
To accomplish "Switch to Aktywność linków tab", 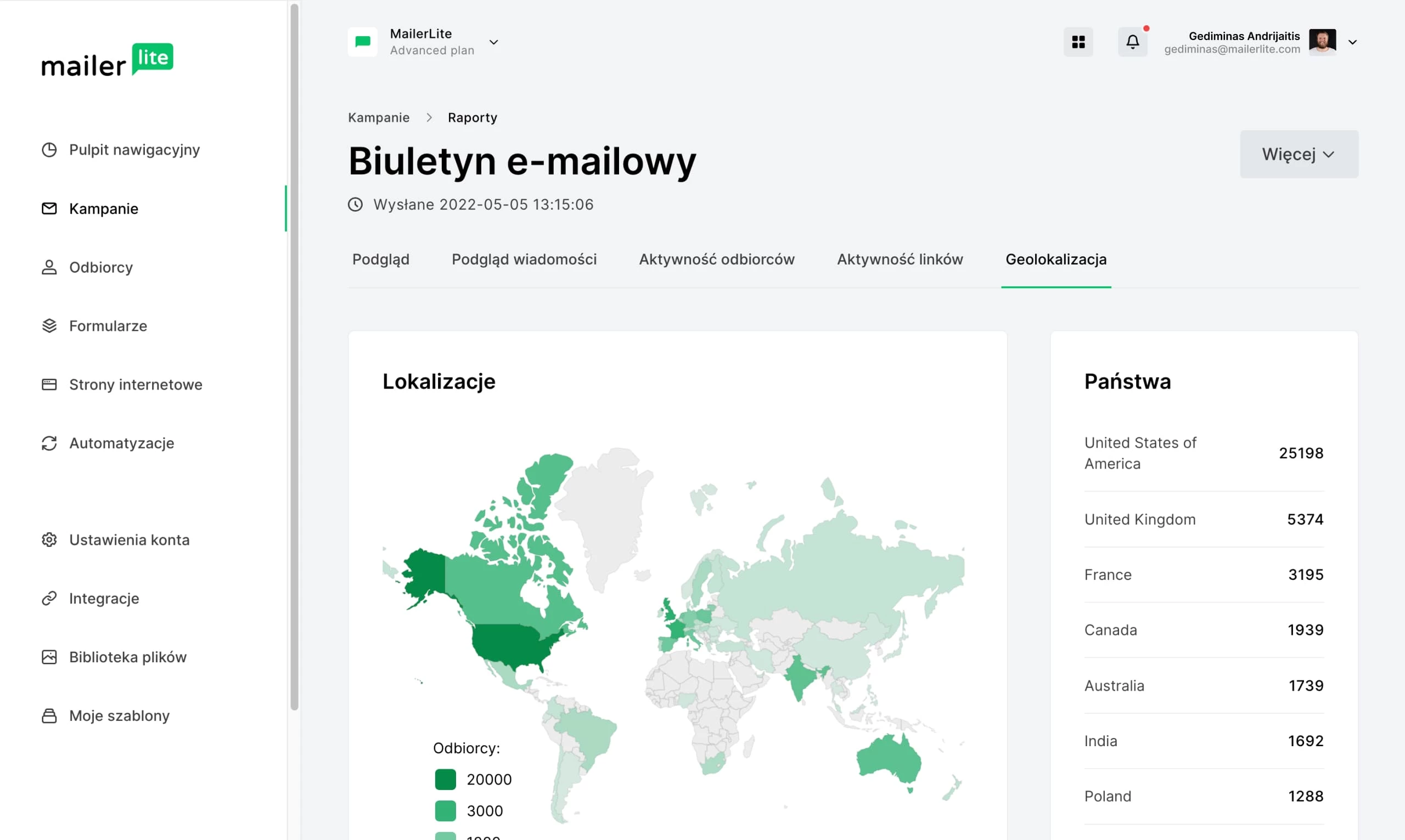I will (x=900, y=260).
